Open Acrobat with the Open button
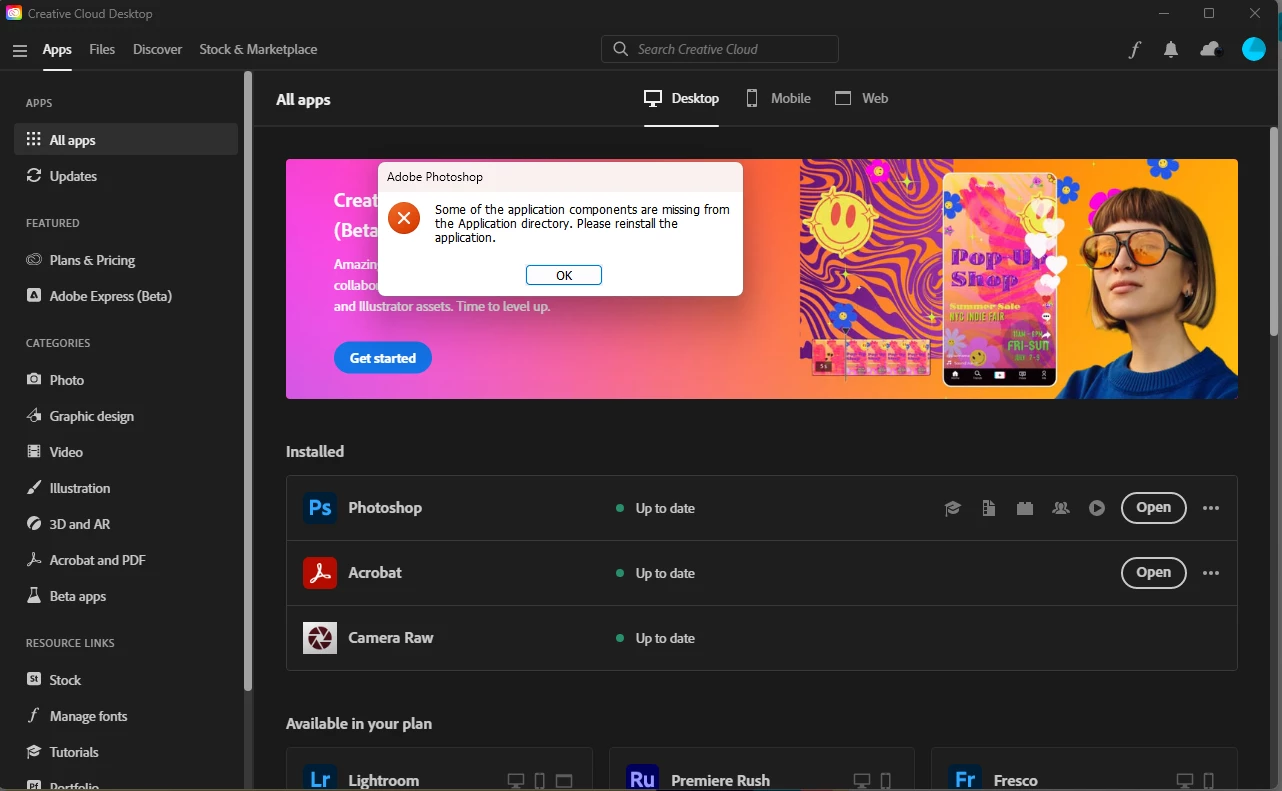The height and width of the screenshot is (791, 1282). (1153, 573)
